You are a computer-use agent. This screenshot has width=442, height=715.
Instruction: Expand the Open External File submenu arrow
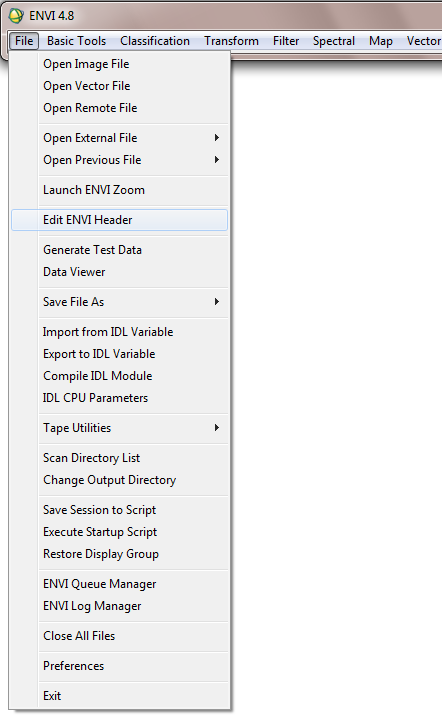tap(217, 138)
